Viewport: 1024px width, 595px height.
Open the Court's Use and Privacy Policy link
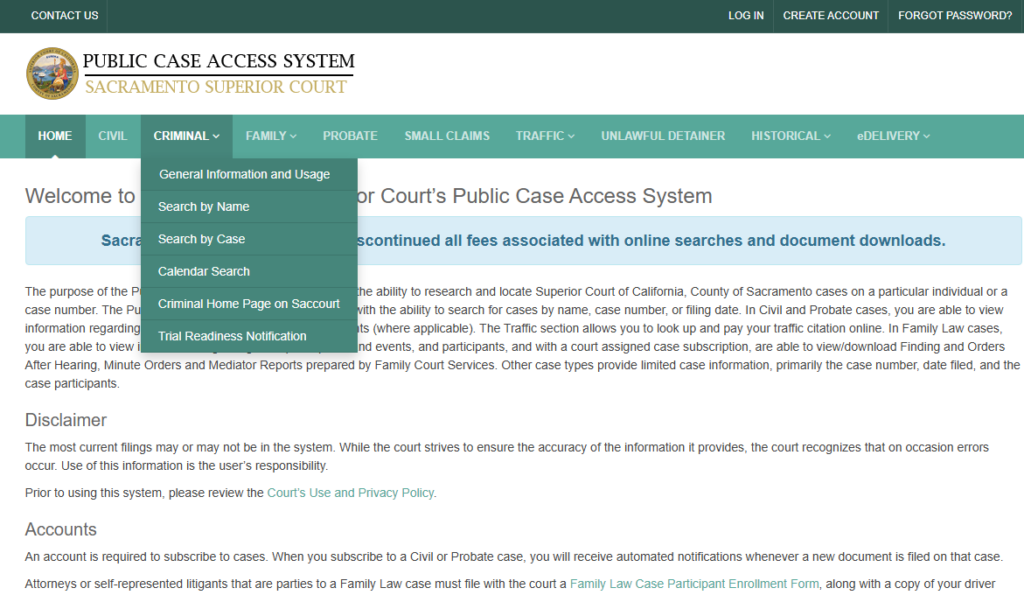pyautogui.click(x=351, y=493)
